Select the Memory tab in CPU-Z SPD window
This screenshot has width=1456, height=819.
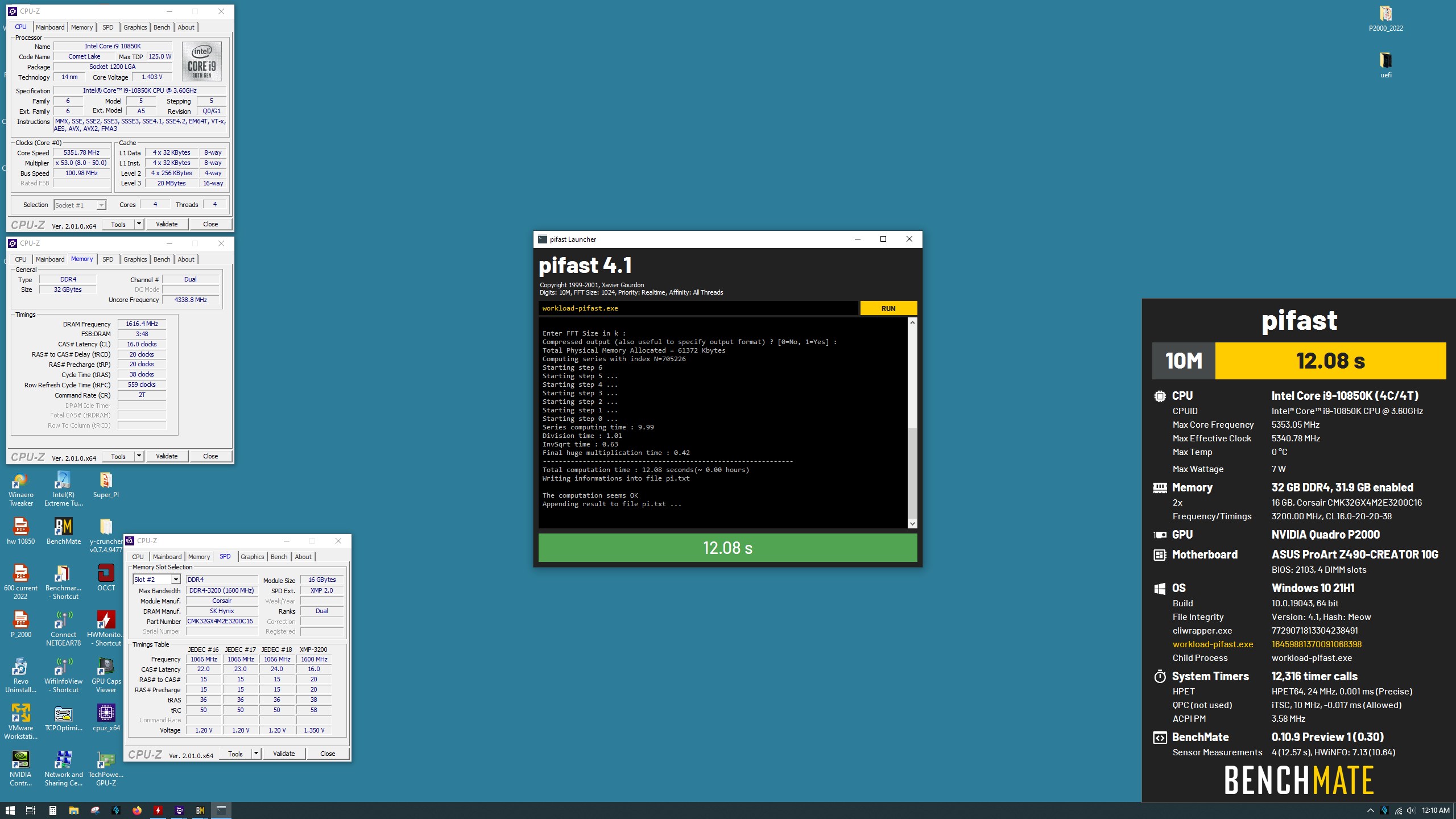tap(199, 557)
